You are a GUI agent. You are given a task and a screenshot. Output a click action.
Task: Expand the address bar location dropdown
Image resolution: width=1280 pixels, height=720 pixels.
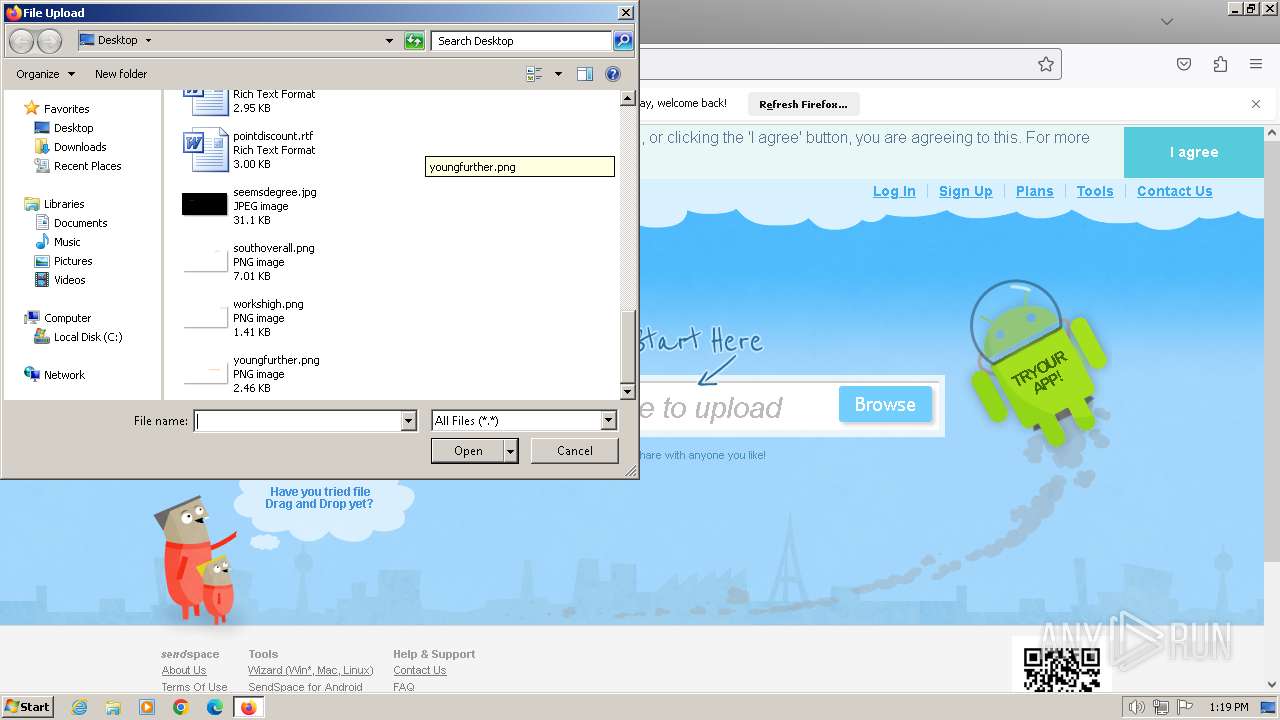[x=389, y=41]
